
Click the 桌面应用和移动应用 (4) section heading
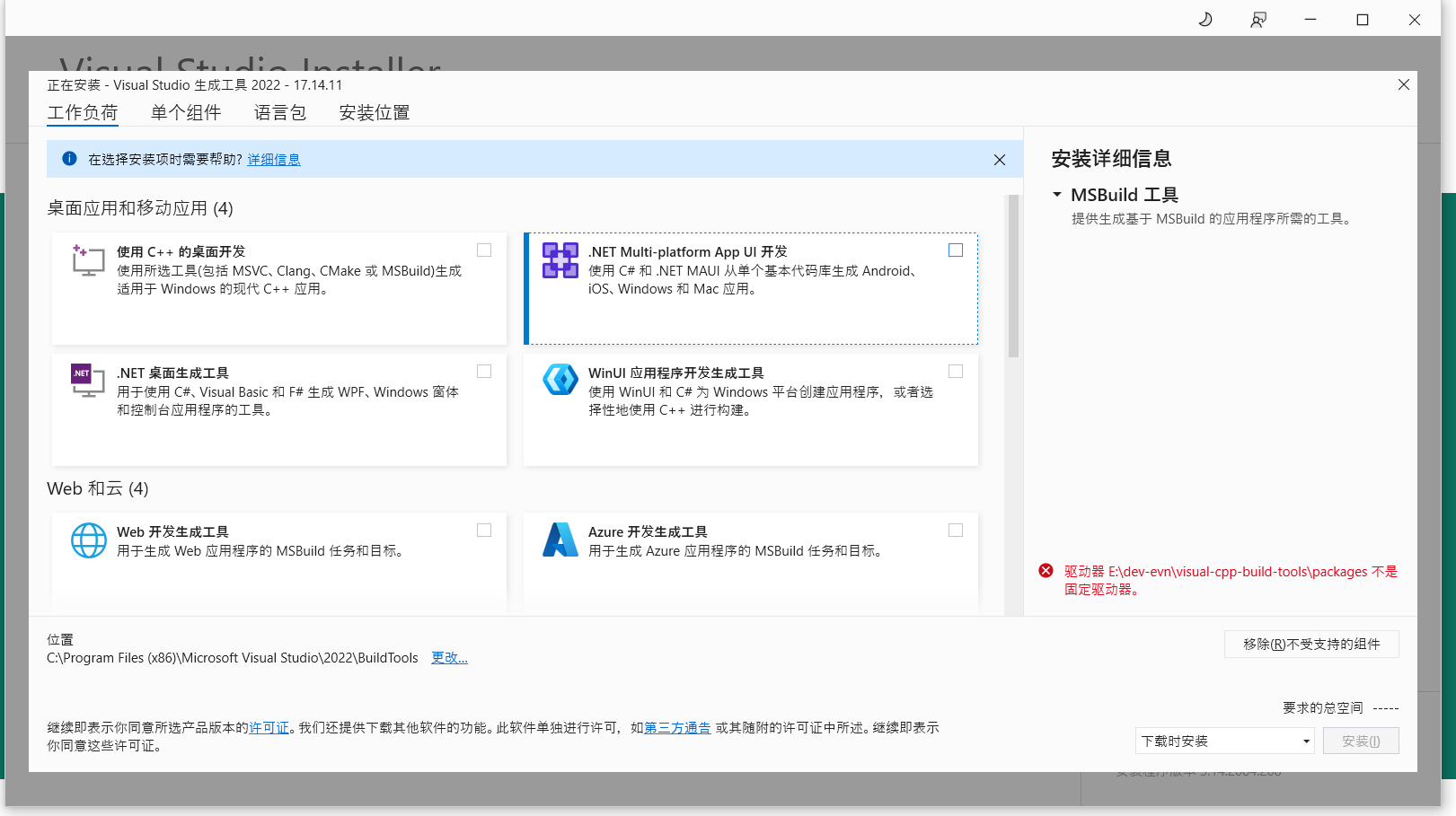pos(140,208)
